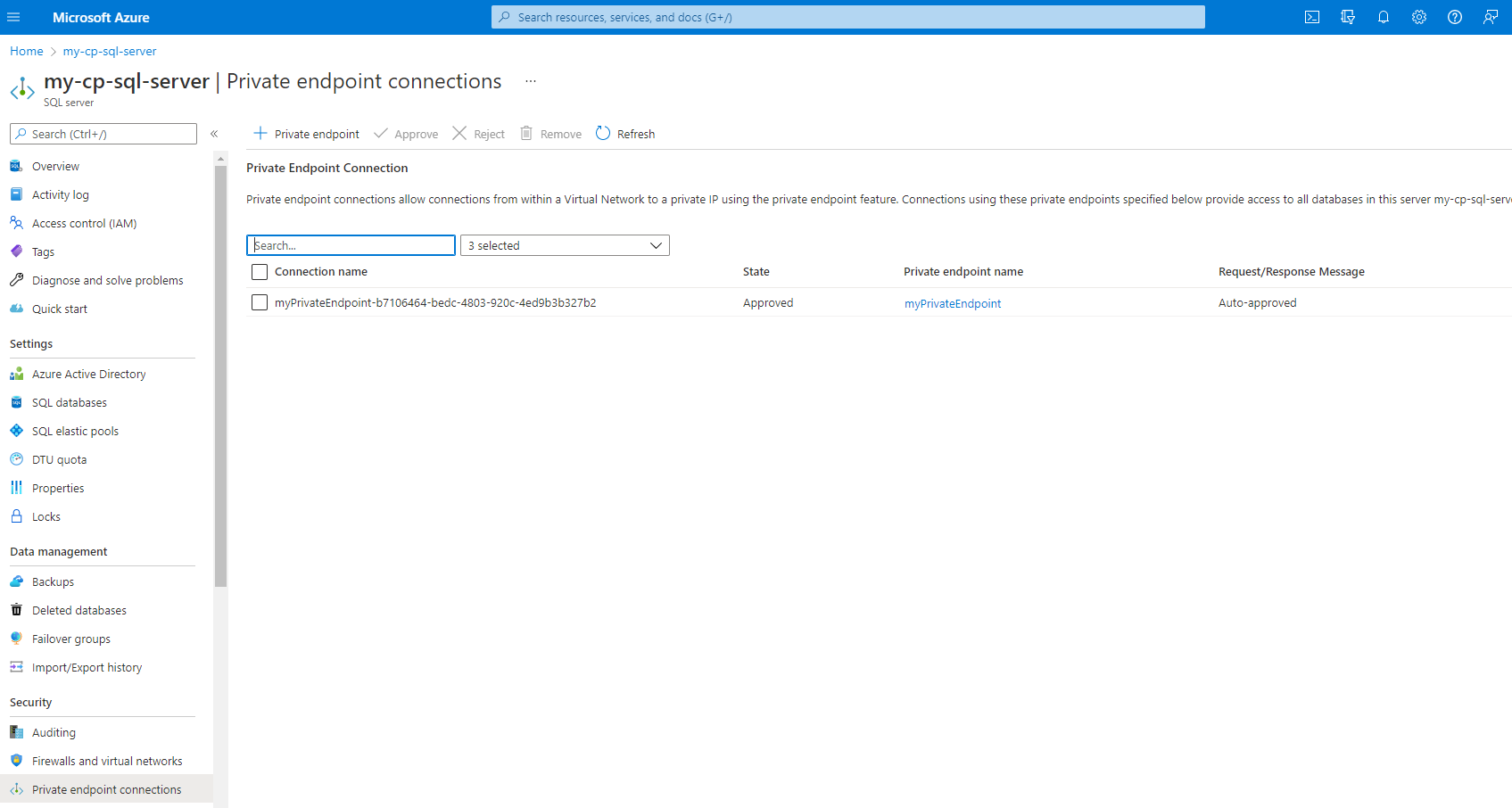Select Private endpoint connections menu item
This screenshot has width=1512, height=808.
pyautogui.click(x=106, y=789)
